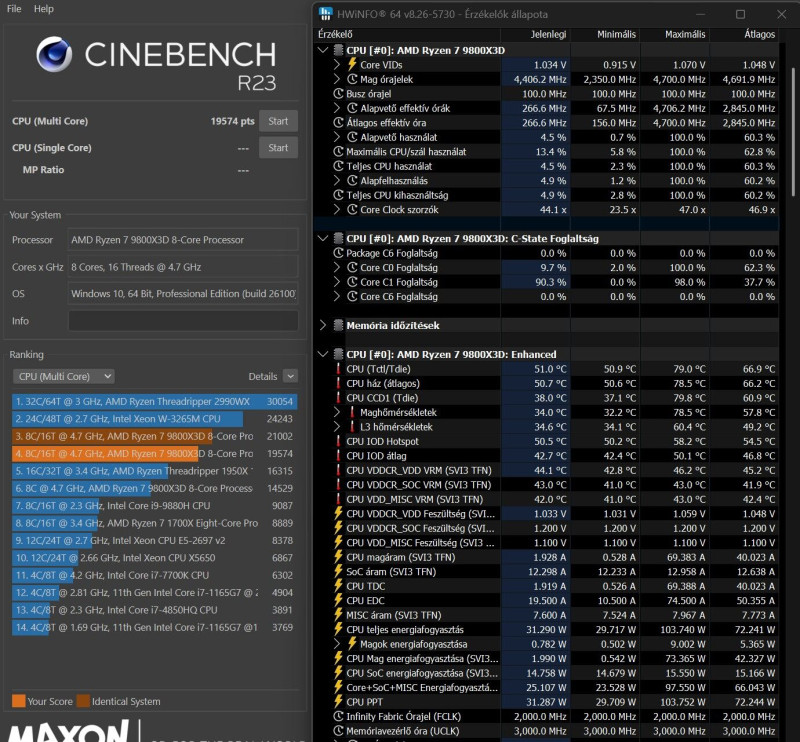Click thermometer icon of CPU VDDCR_VDD VRM
Screen dimensions: 800x742
[338, 471]
